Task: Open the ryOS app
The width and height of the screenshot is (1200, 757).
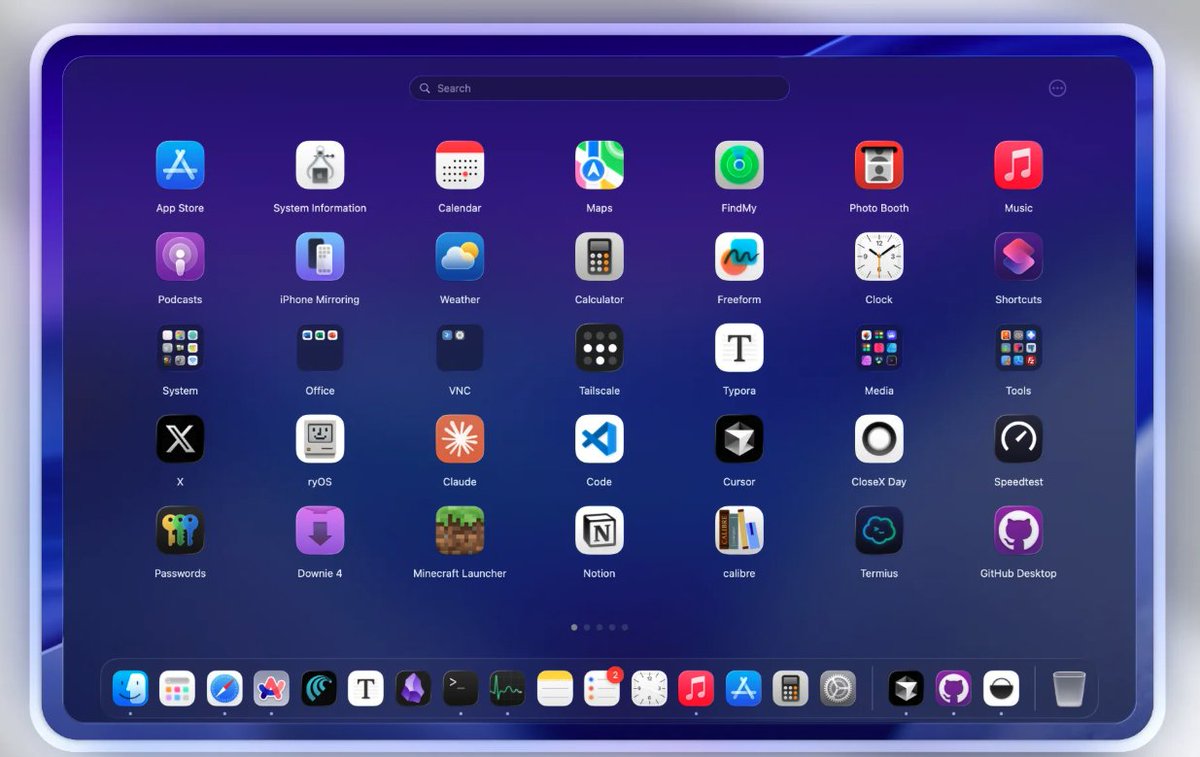Action: coord(320,439)
